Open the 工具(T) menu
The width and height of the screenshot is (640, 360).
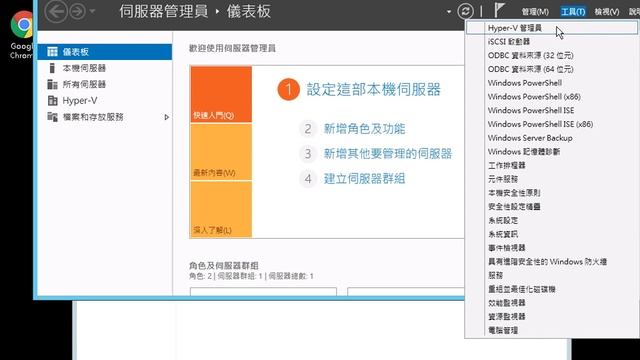click(x=573, y=12)
